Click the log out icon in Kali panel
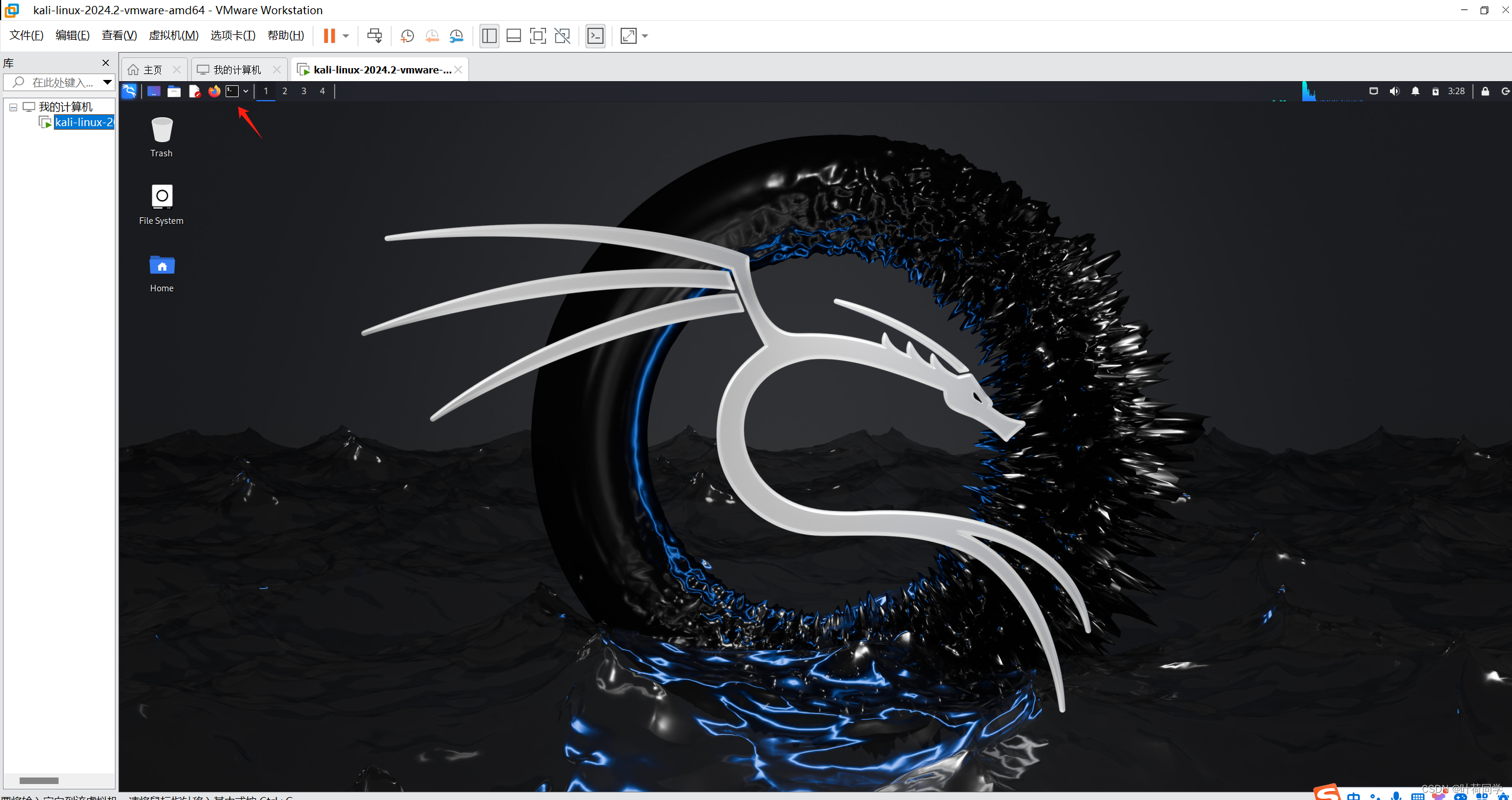Viewport: 1512px width, 800px height. pos(1505,91)
